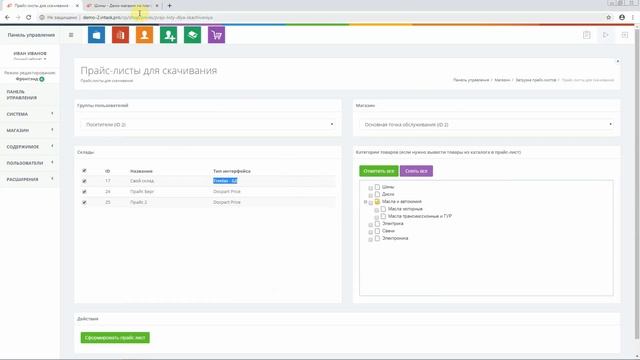640x360 pixels.
Task: Open the purple shopping cart tile
Action: coord(216,35)
